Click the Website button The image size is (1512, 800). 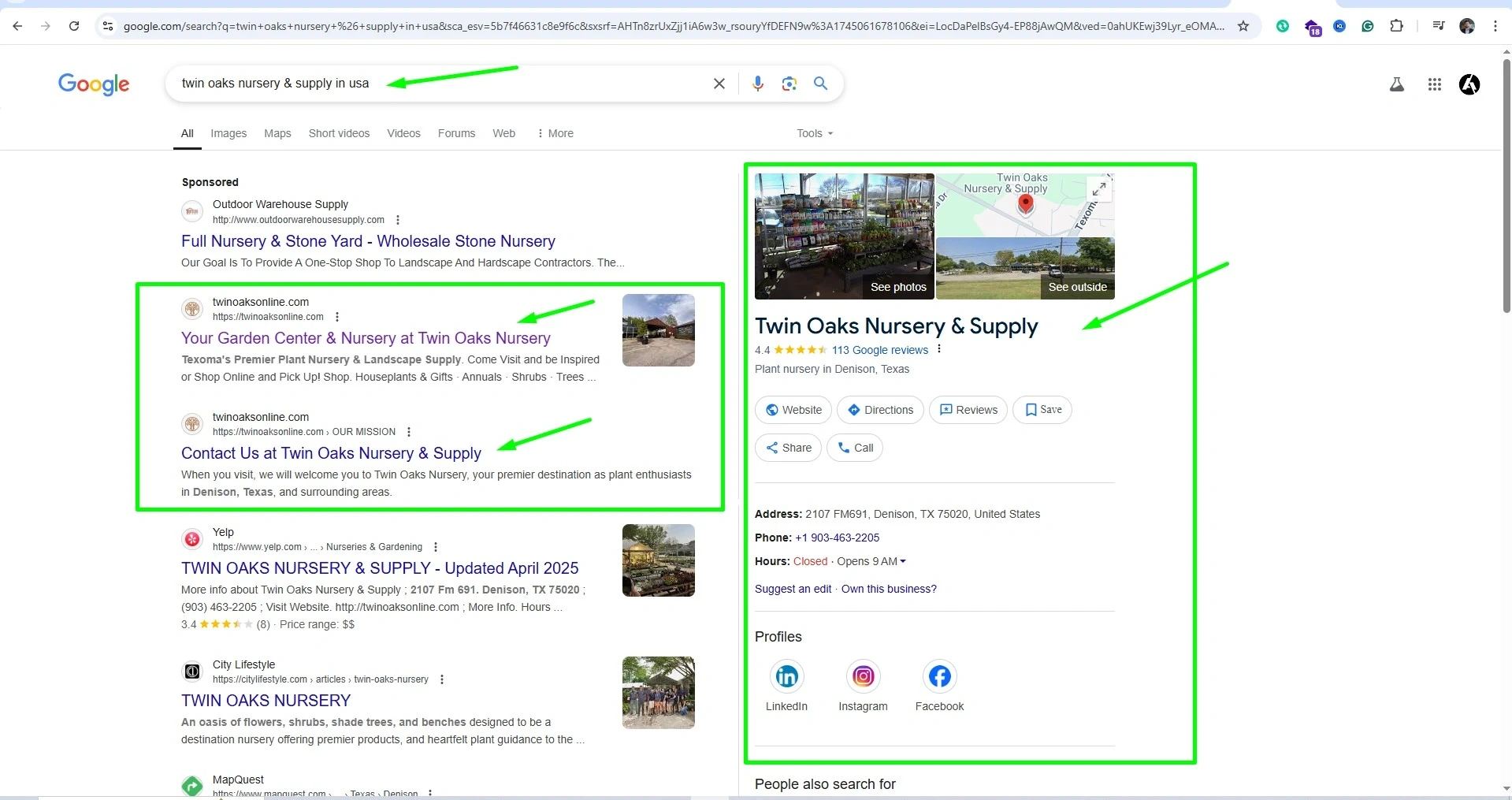[793, 410]
